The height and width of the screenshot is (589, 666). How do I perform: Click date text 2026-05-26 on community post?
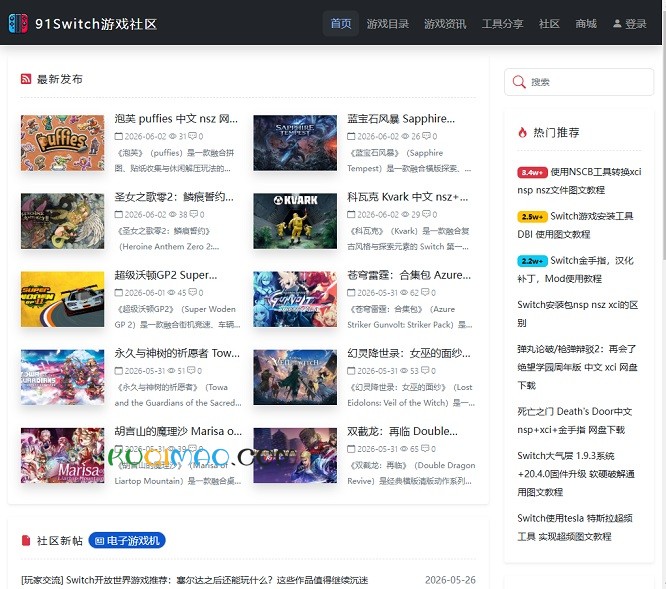click(x=450, y=580)
